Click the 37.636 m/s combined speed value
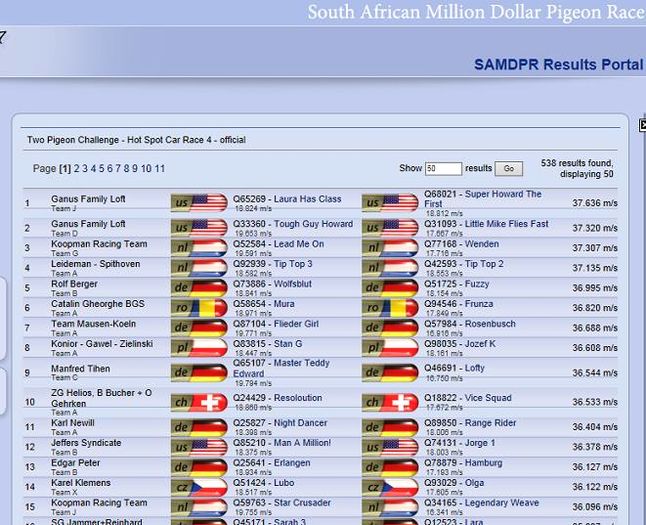Viewport: 646px width, 525px height. [x=595, y=203]
